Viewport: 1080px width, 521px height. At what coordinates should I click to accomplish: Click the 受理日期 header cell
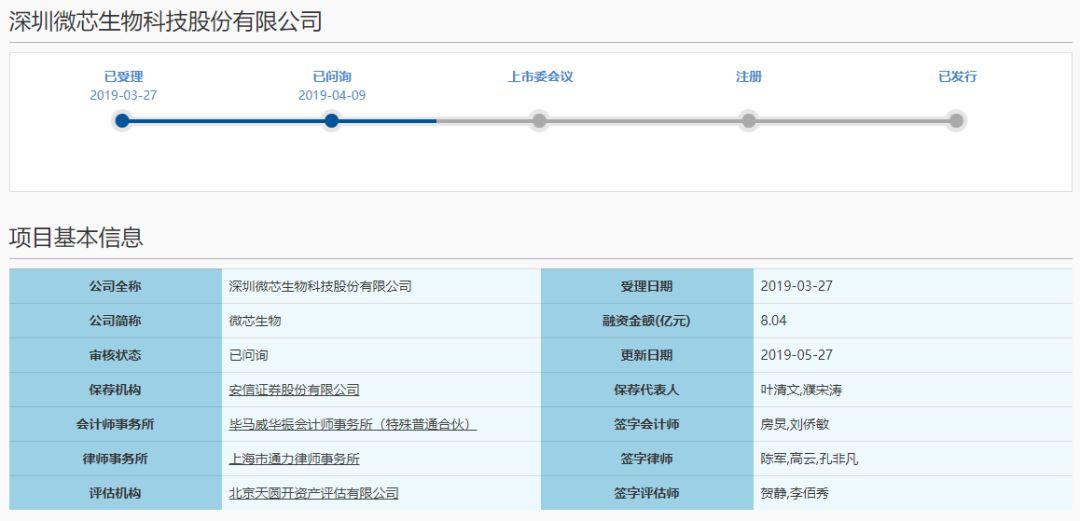click(x=647, y=286)
